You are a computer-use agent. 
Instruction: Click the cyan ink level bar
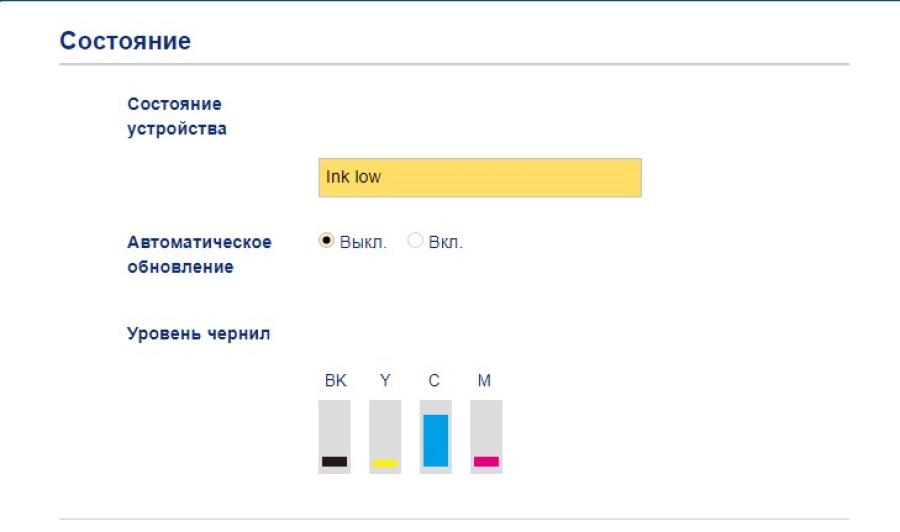tap(435, 440)
